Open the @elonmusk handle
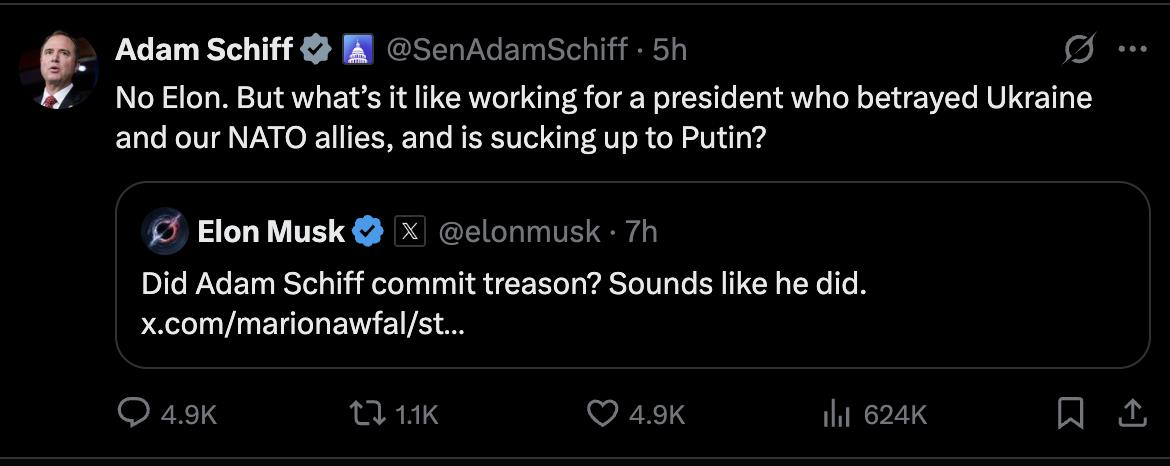 tap(519, 232)
